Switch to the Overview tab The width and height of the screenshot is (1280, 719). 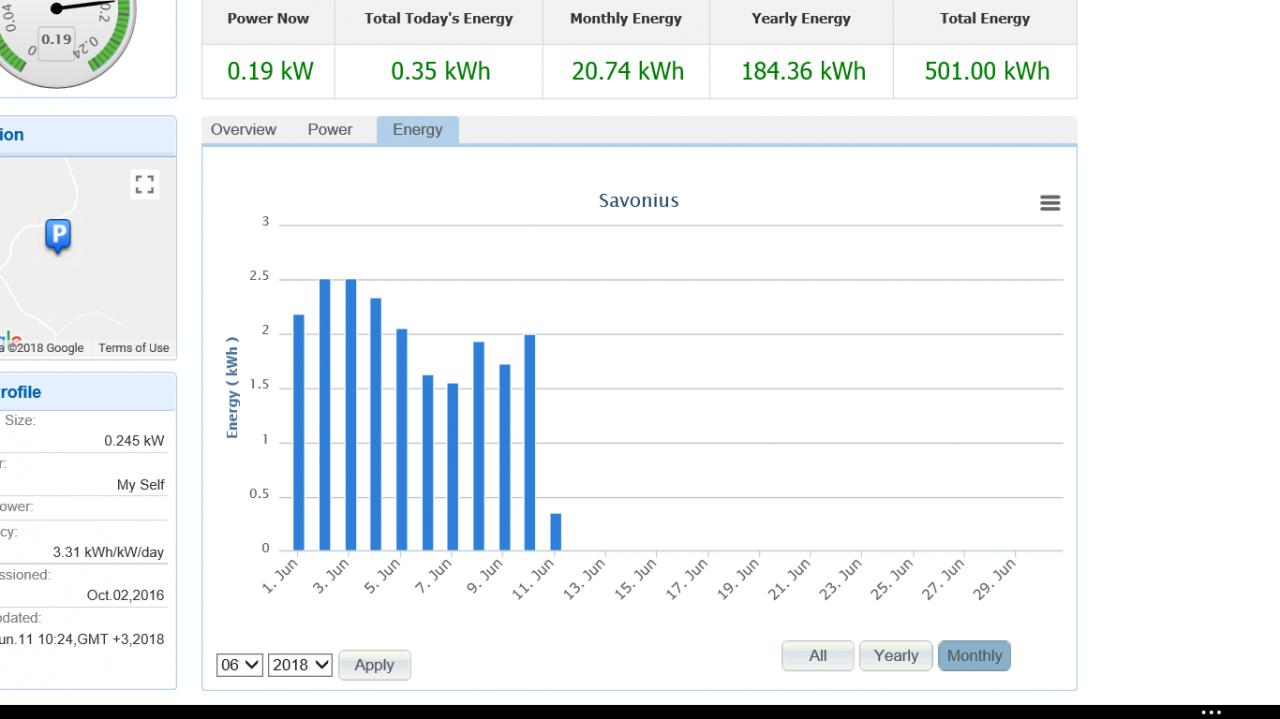[243, 130]
